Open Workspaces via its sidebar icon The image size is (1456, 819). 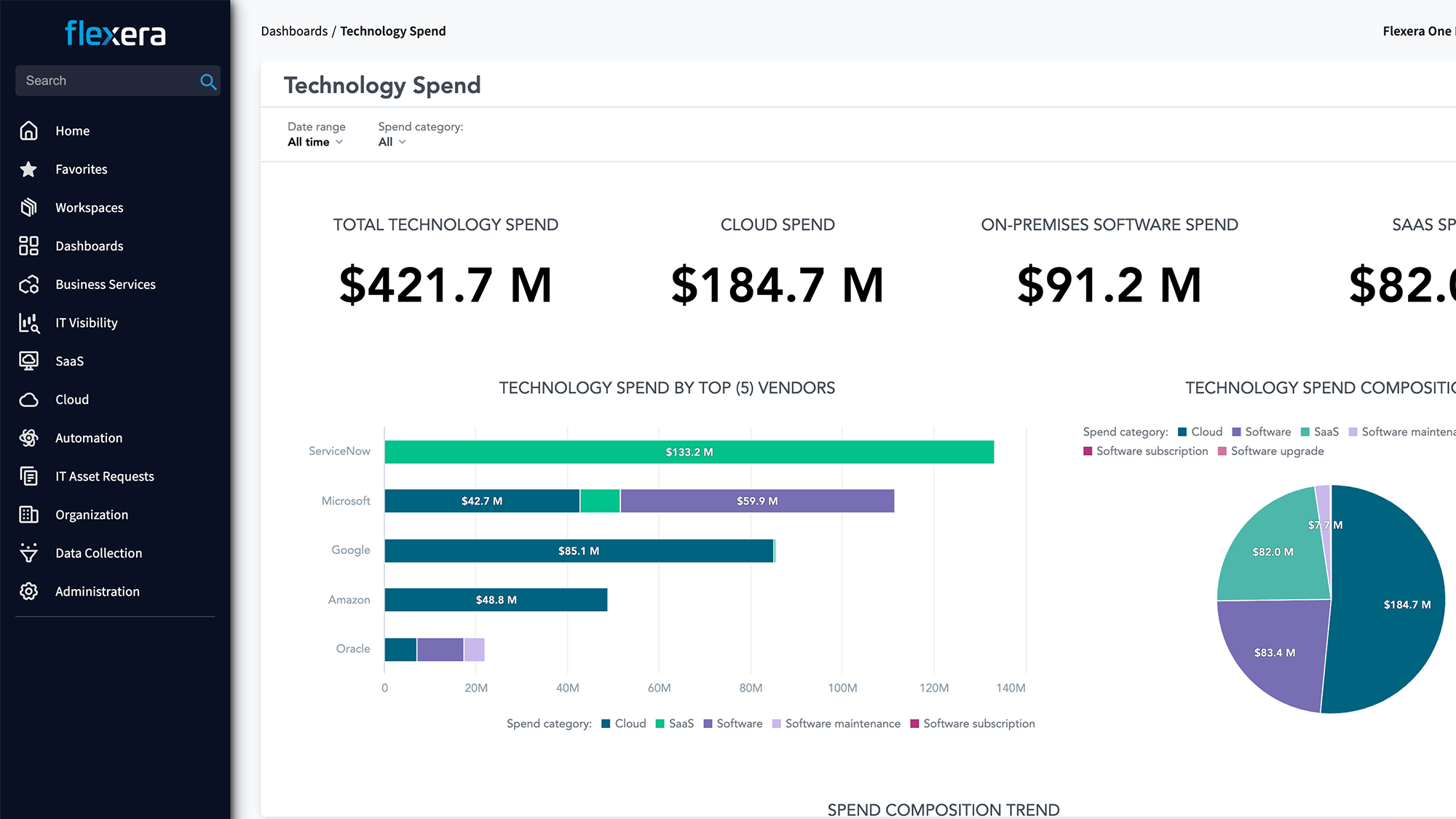click(28, 207)
